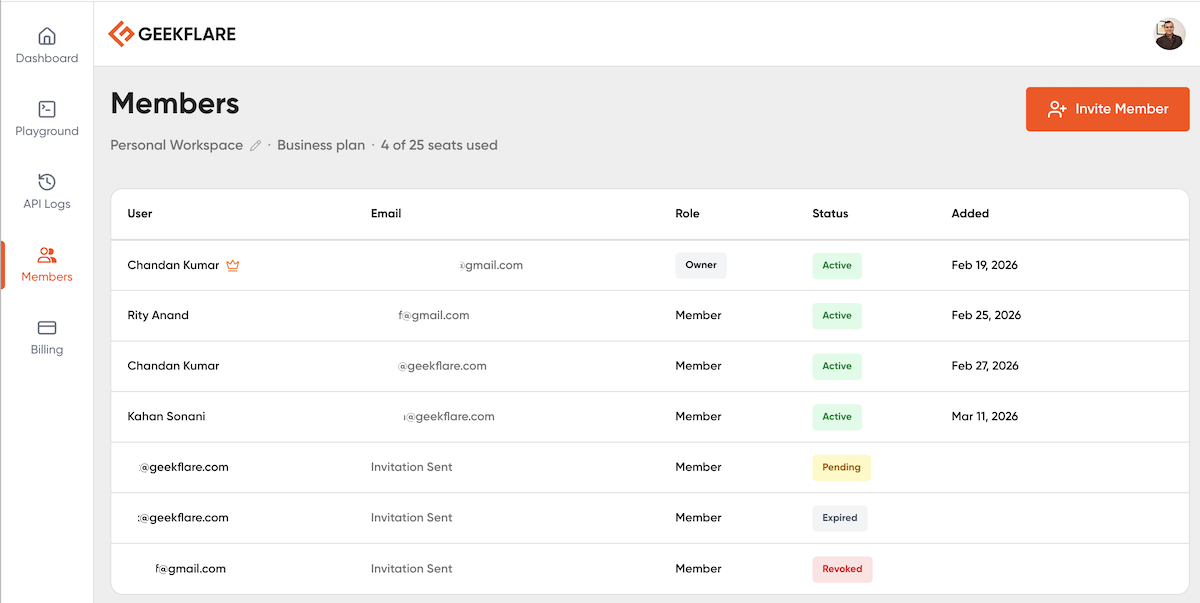Image resolution: width=1200 pixels, height=603 pixels.
Task: Open API Logs history icon
Action: tap(47, 182)
